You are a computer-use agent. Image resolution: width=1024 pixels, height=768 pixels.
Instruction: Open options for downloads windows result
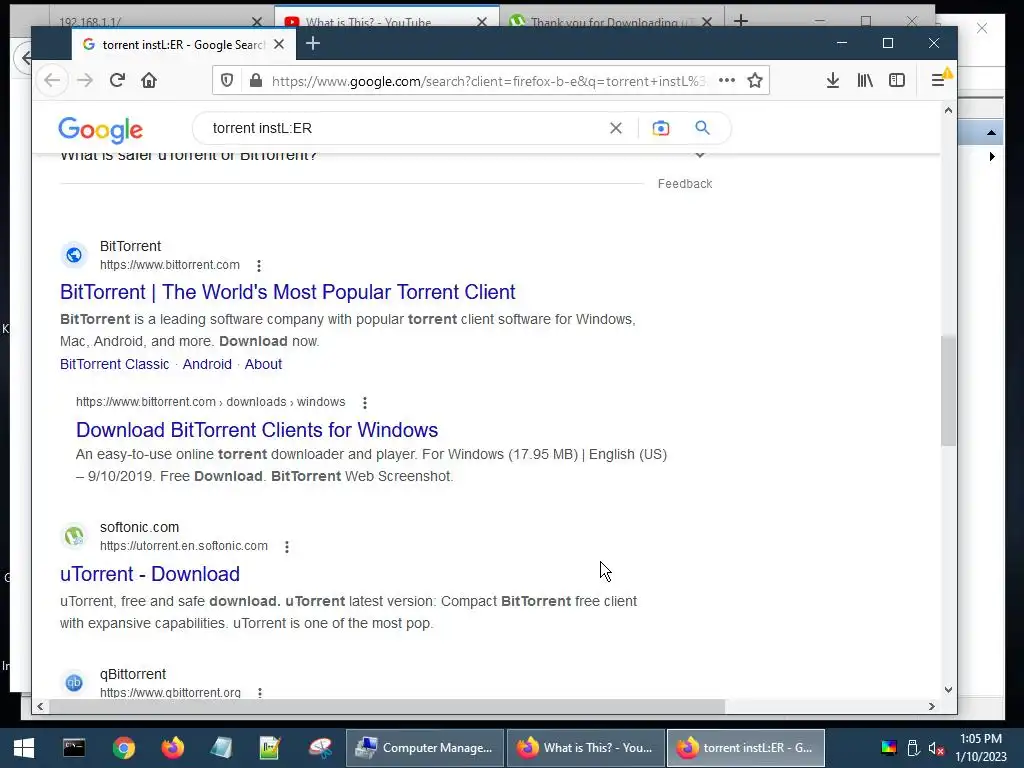coord(365,403)
